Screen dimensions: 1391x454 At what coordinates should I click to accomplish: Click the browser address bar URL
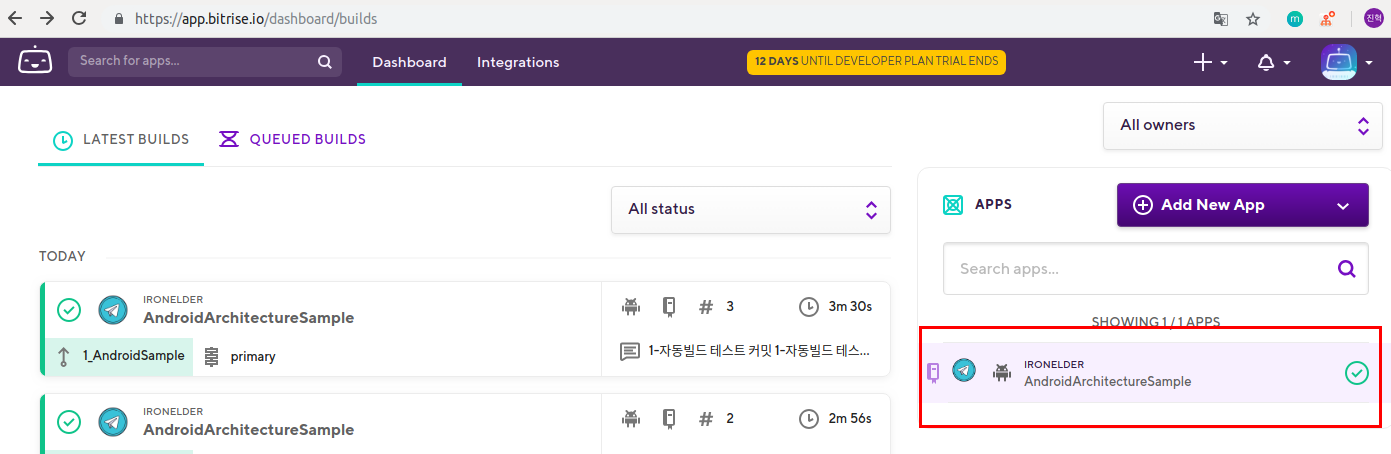255,18
